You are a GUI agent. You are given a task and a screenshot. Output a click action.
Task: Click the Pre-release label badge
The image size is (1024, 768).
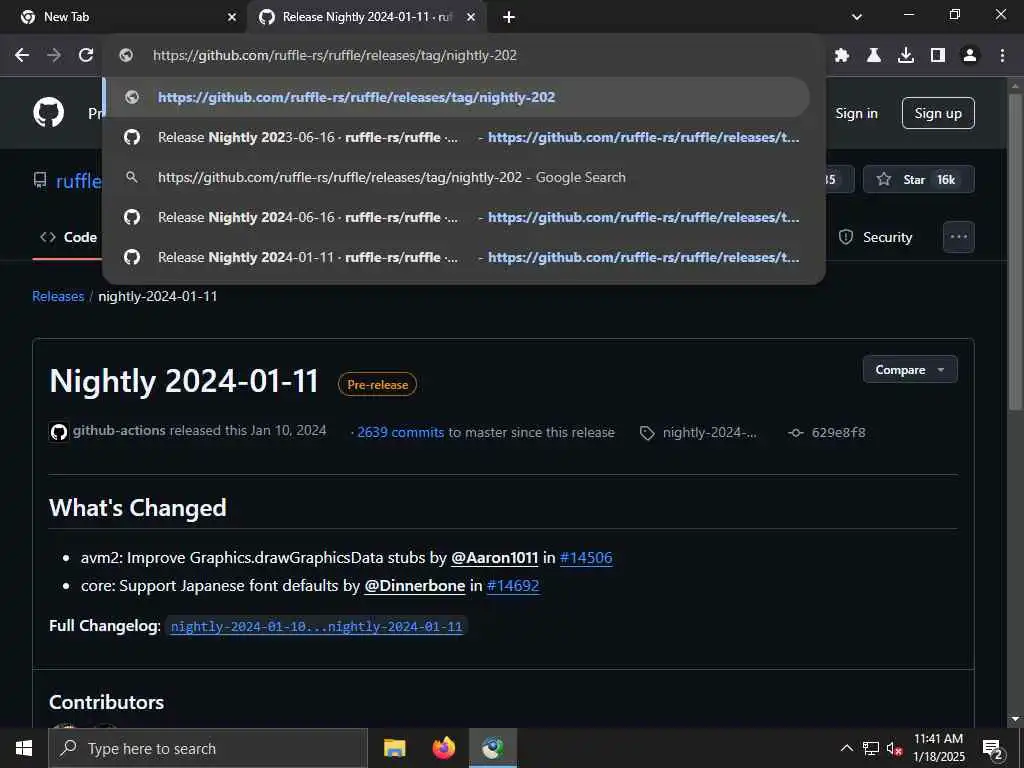377,385
